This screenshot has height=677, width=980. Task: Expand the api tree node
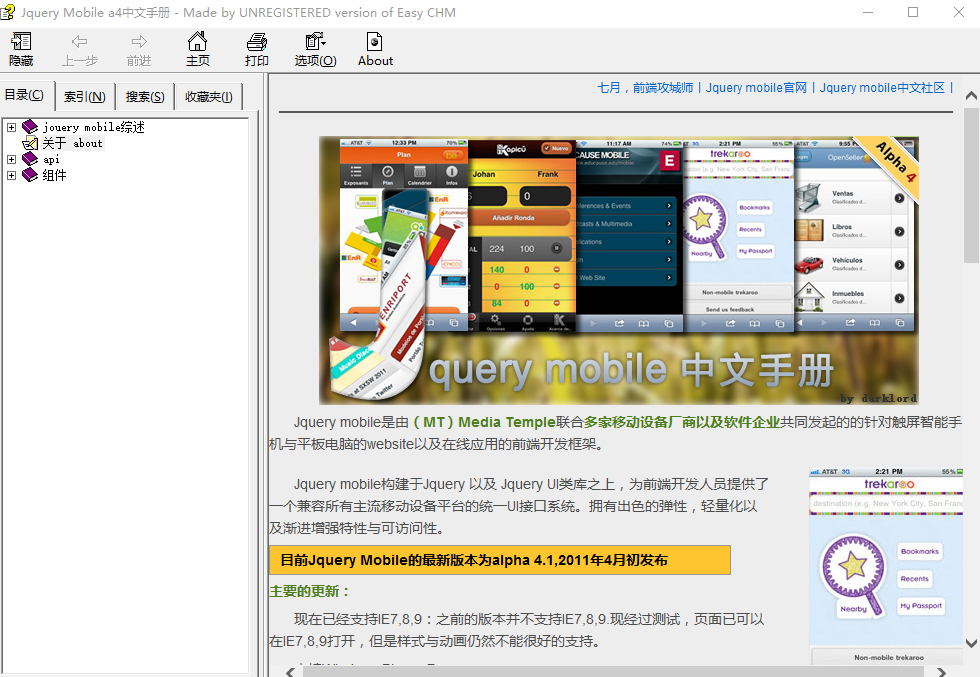point(10,159)
